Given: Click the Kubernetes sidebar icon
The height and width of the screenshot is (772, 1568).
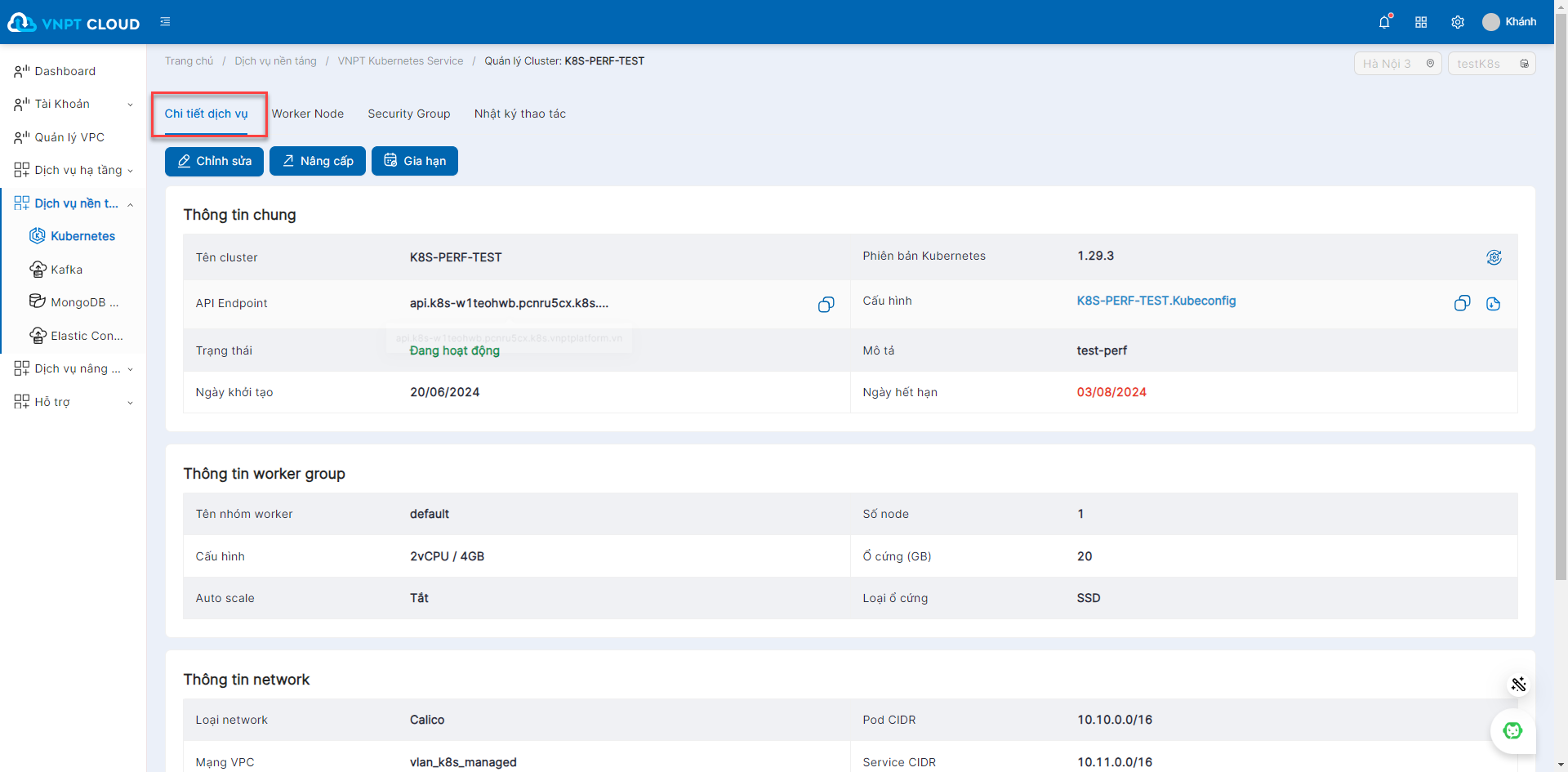Looking at the screenshot, I should tap(38, 236).
